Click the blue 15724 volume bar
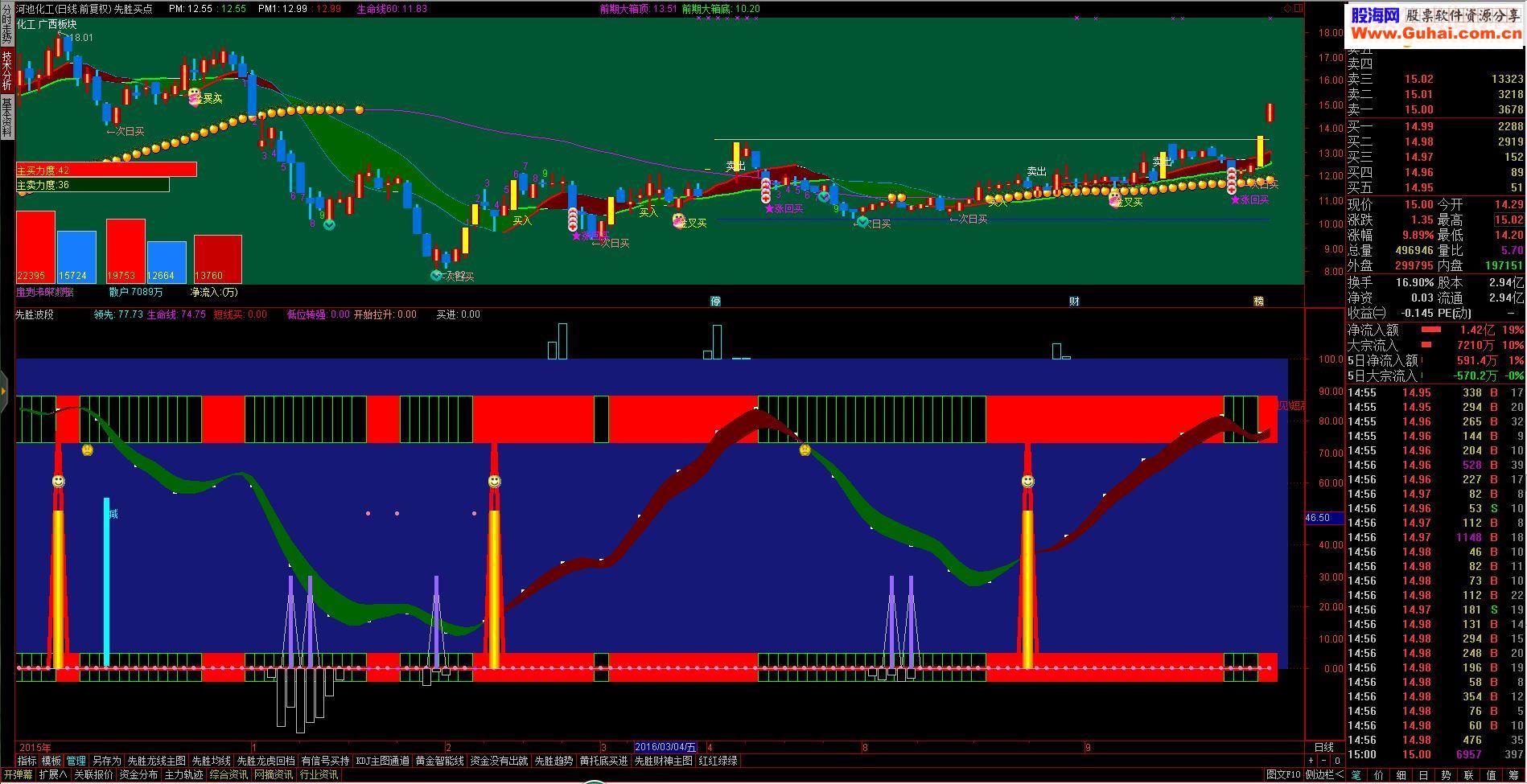 click(x=76, y=257)
